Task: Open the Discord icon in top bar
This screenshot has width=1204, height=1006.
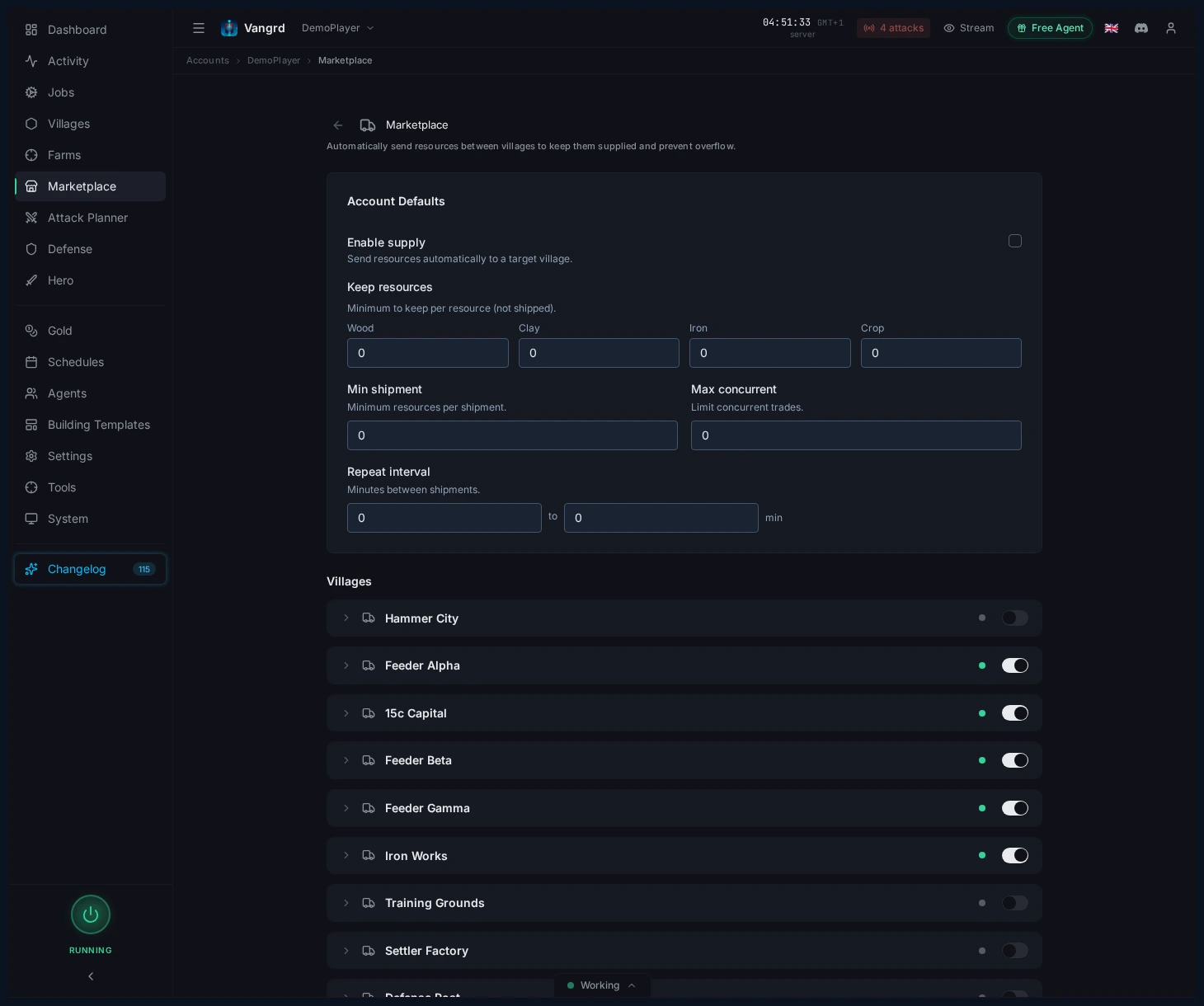Action: [1141, 28]
